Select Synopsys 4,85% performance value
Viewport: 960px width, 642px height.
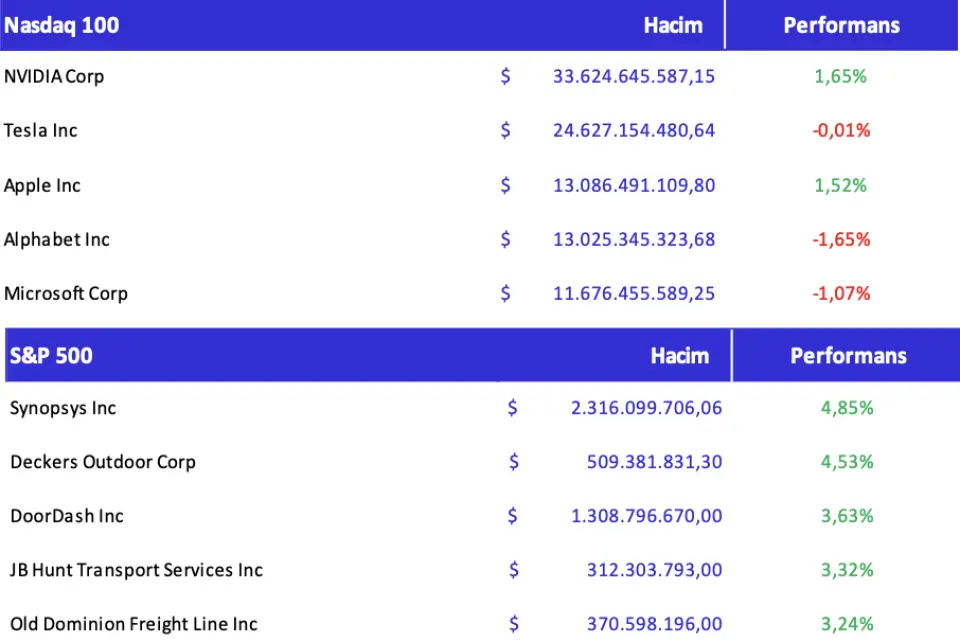(x=847, y=408)
